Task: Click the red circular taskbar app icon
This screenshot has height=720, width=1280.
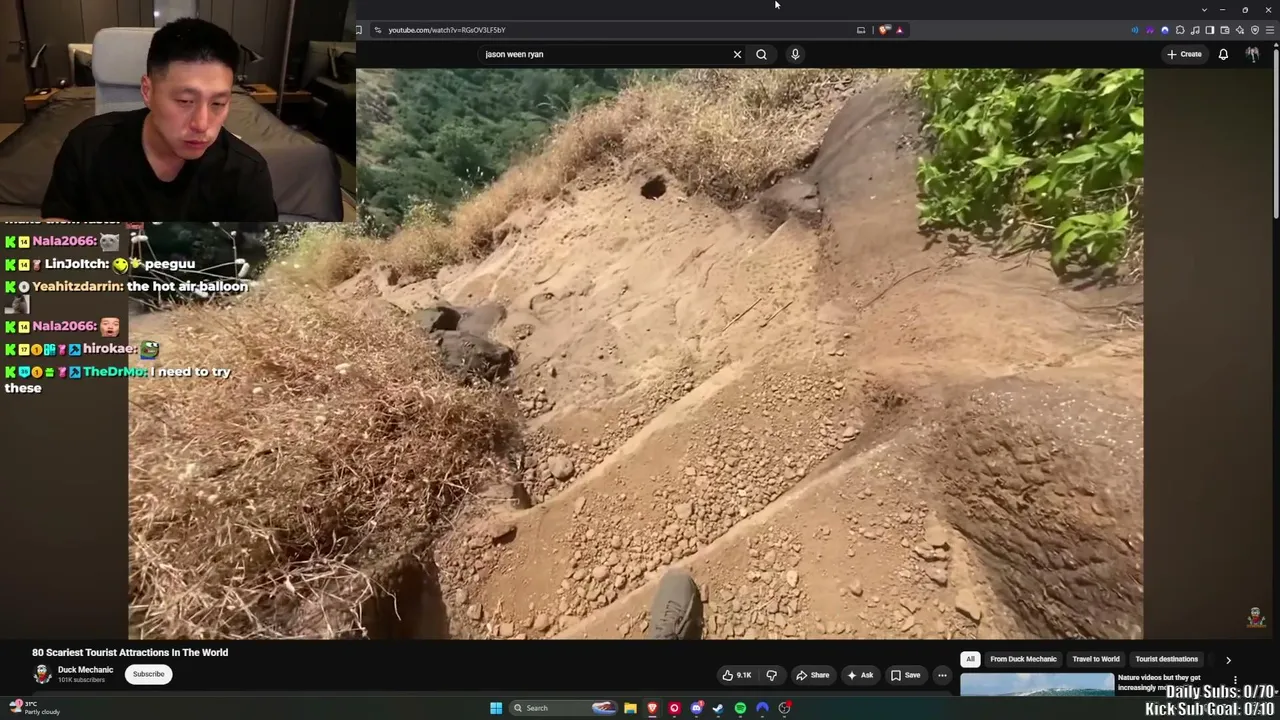Action: click(x=674, y=708)
